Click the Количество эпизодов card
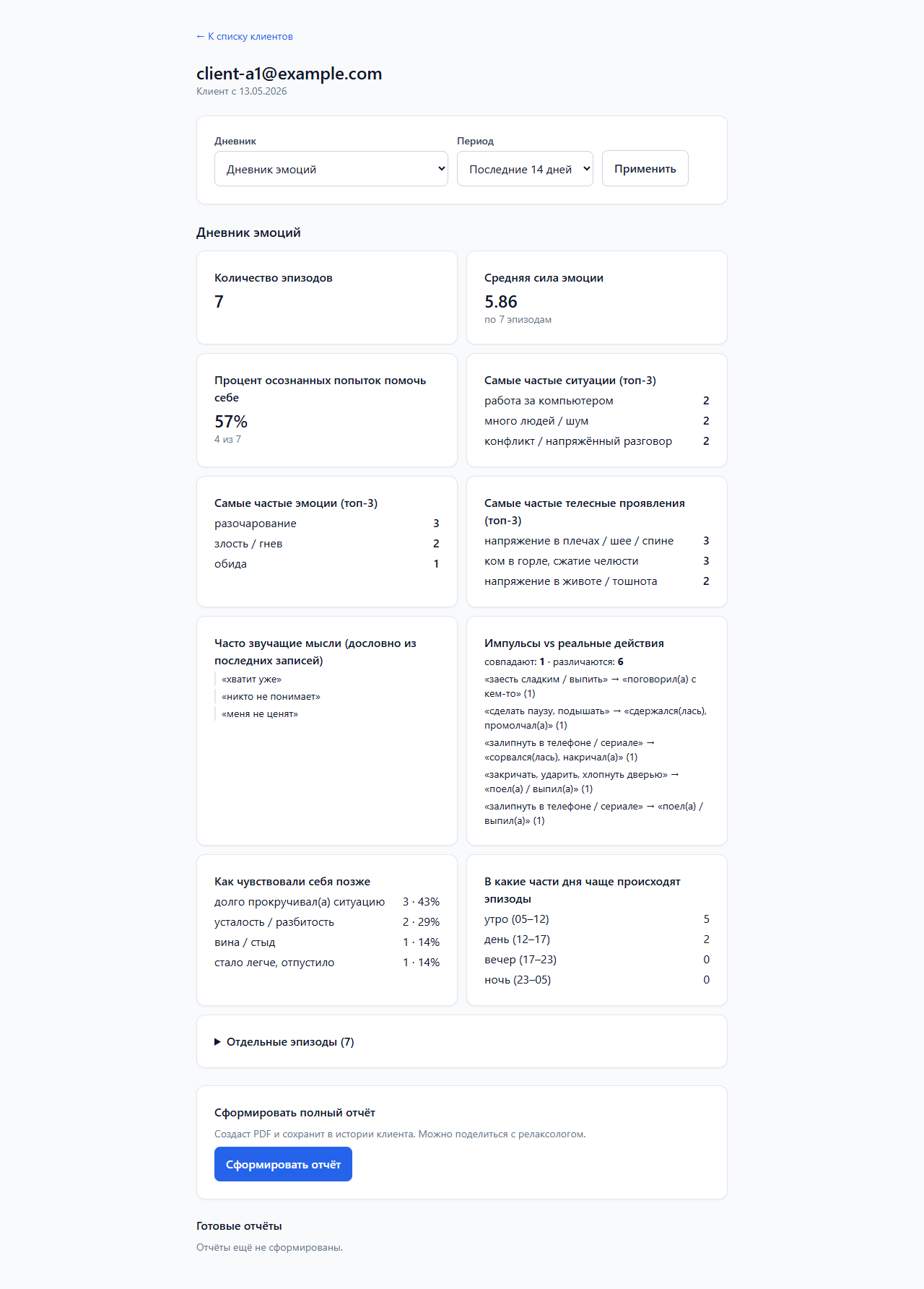Image resolution: width=924 pixels, height=1289 pixels. pos(327,298)
